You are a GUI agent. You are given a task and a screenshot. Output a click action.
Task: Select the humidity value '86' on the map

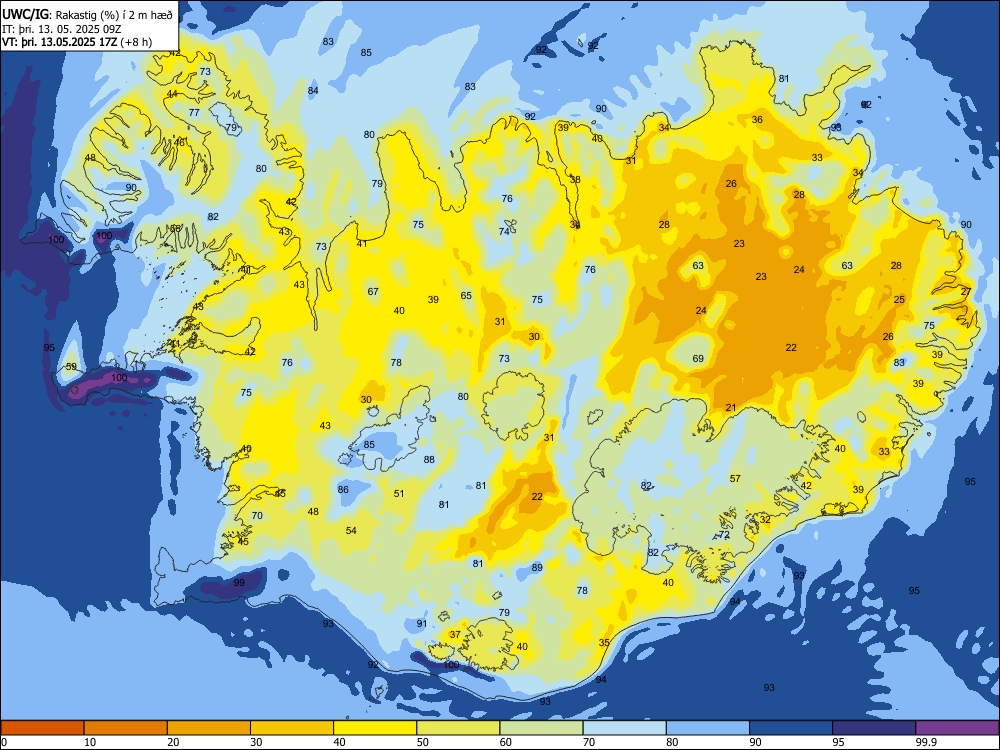[343, 489]
